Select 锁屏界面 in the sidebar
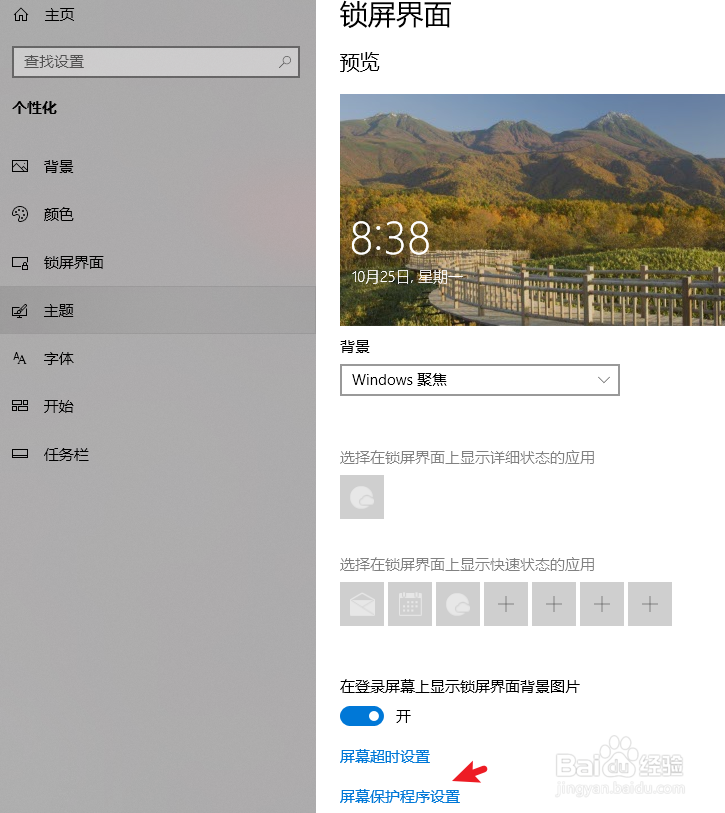 158,262
